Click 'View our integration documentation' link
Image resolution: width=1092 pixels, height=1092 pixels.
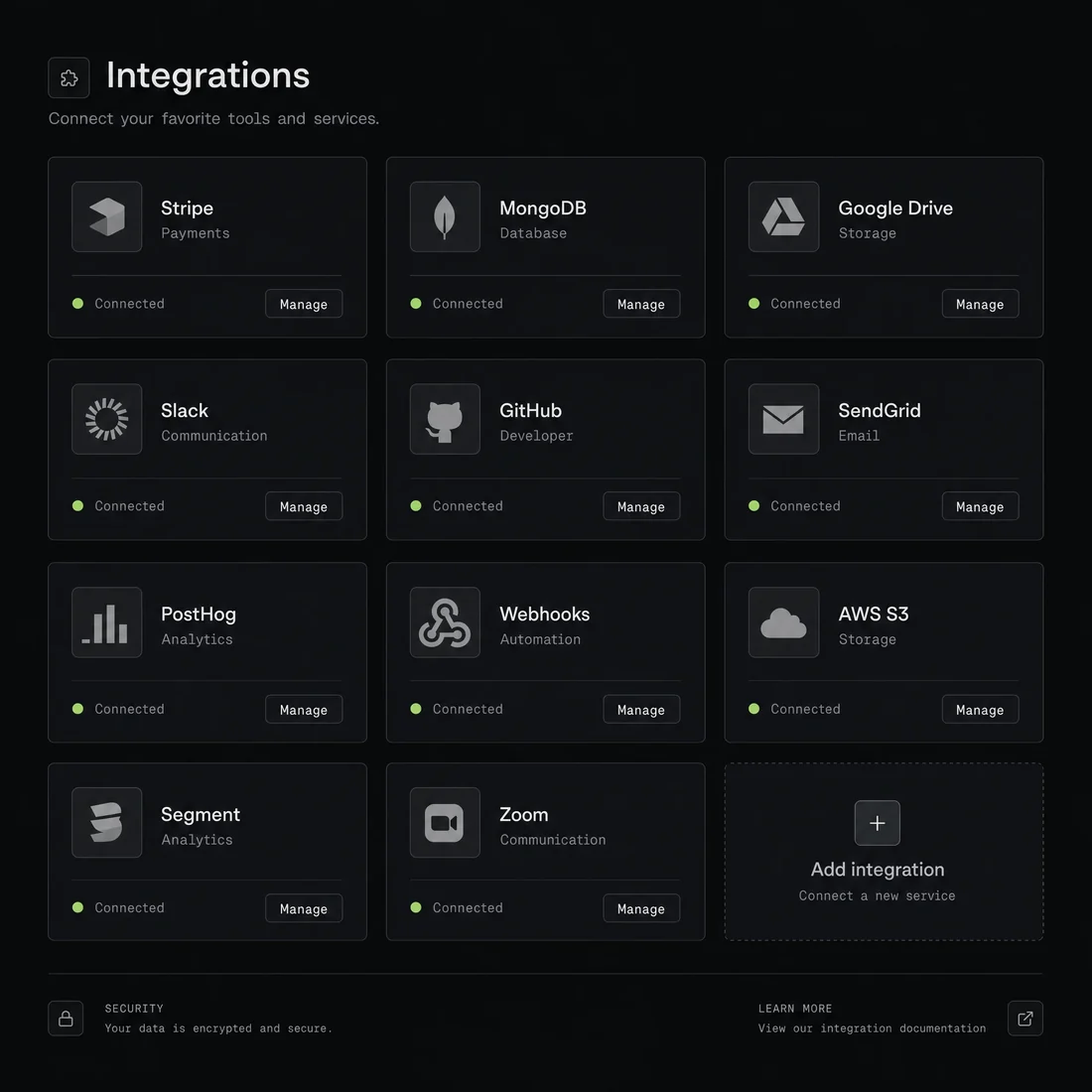872,1027
